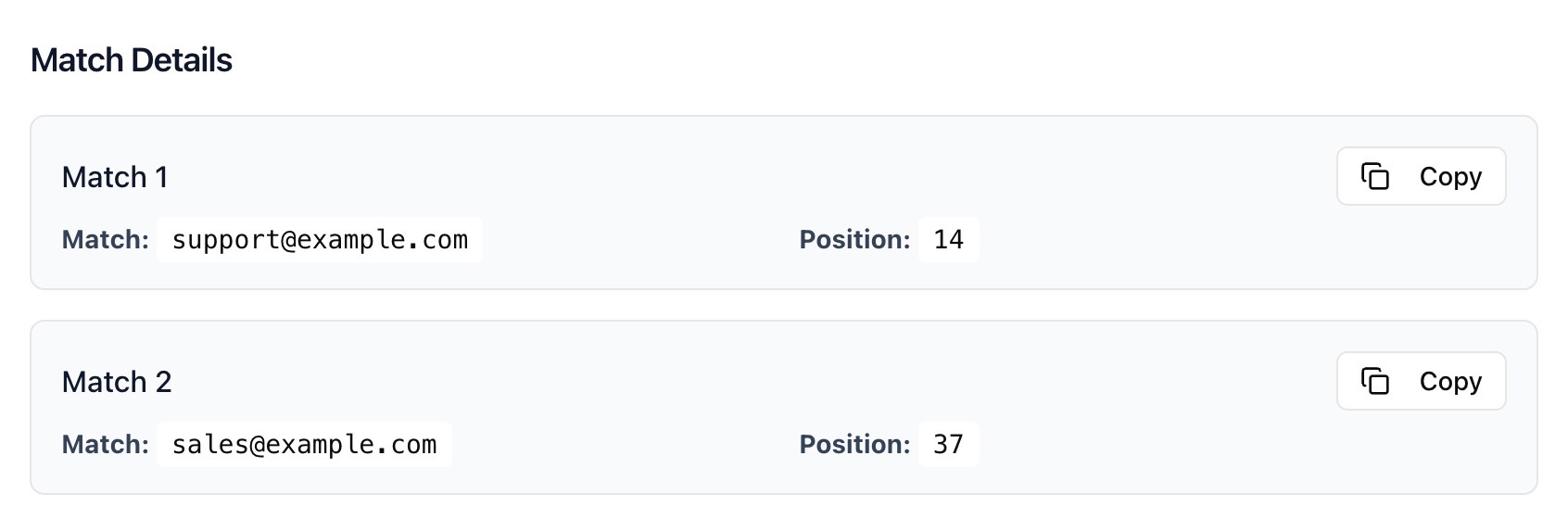
Task: Click the Match 2 card title
Action: pos(117,382)
